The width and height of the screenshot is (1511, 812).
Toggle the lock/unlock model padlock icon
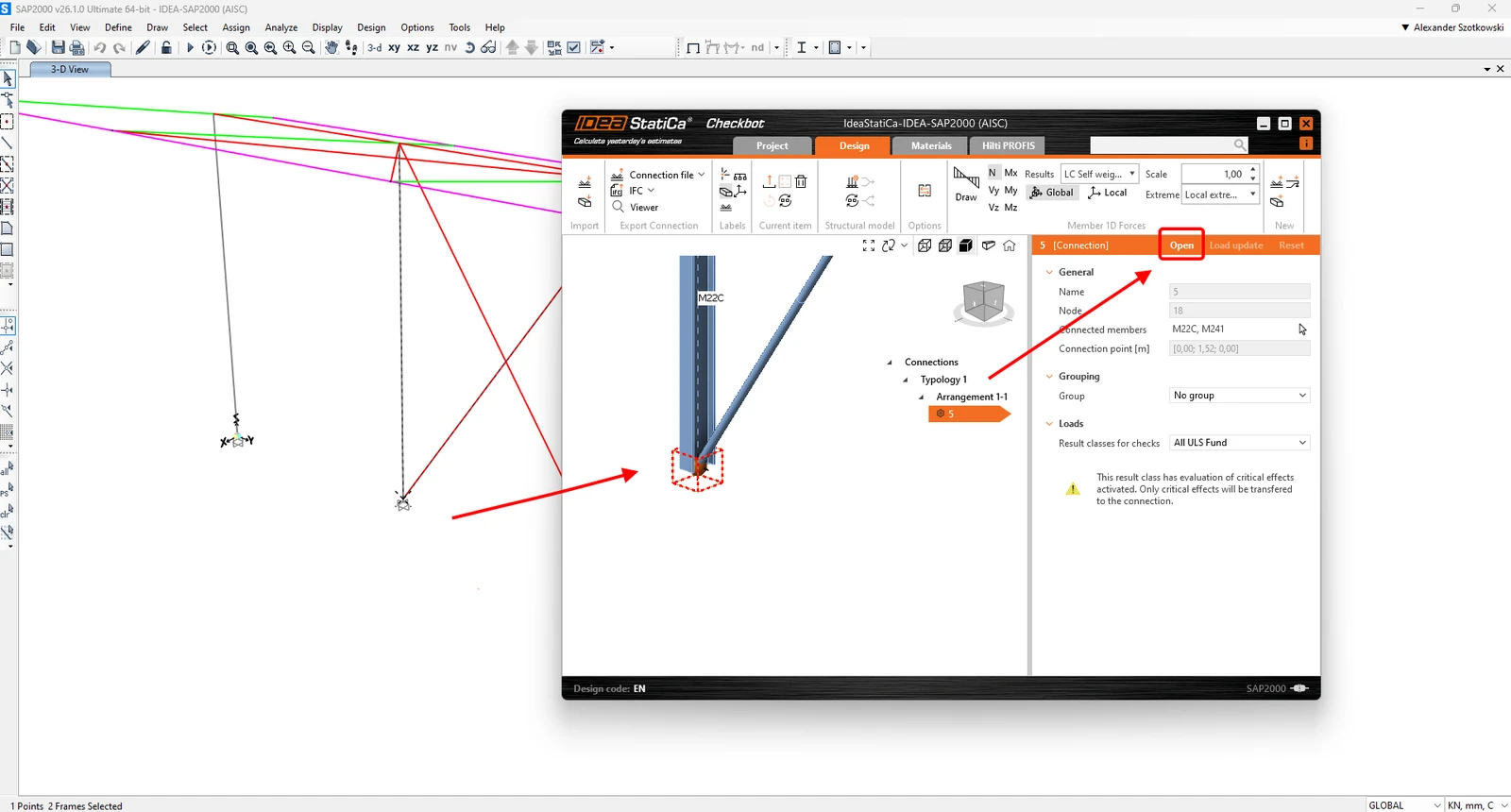[x=166, y=47]
